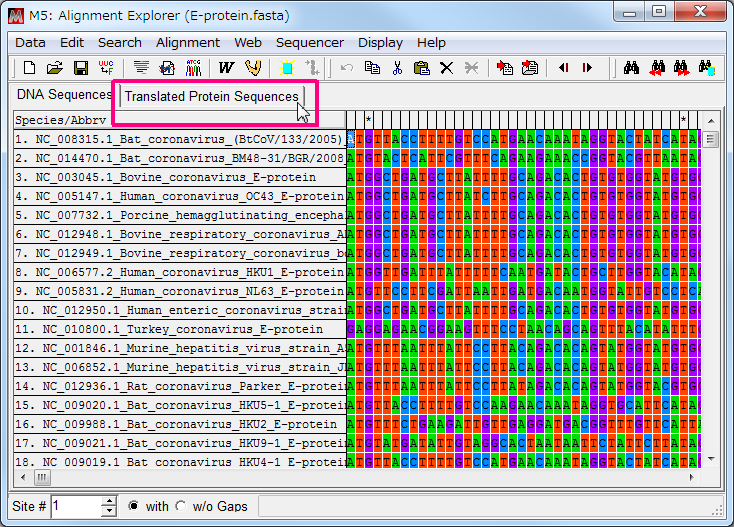Select the Human_coronavirus_OC43_E-protein sequence row
Viewport: 734px width, 527px height.
(179, 196)
